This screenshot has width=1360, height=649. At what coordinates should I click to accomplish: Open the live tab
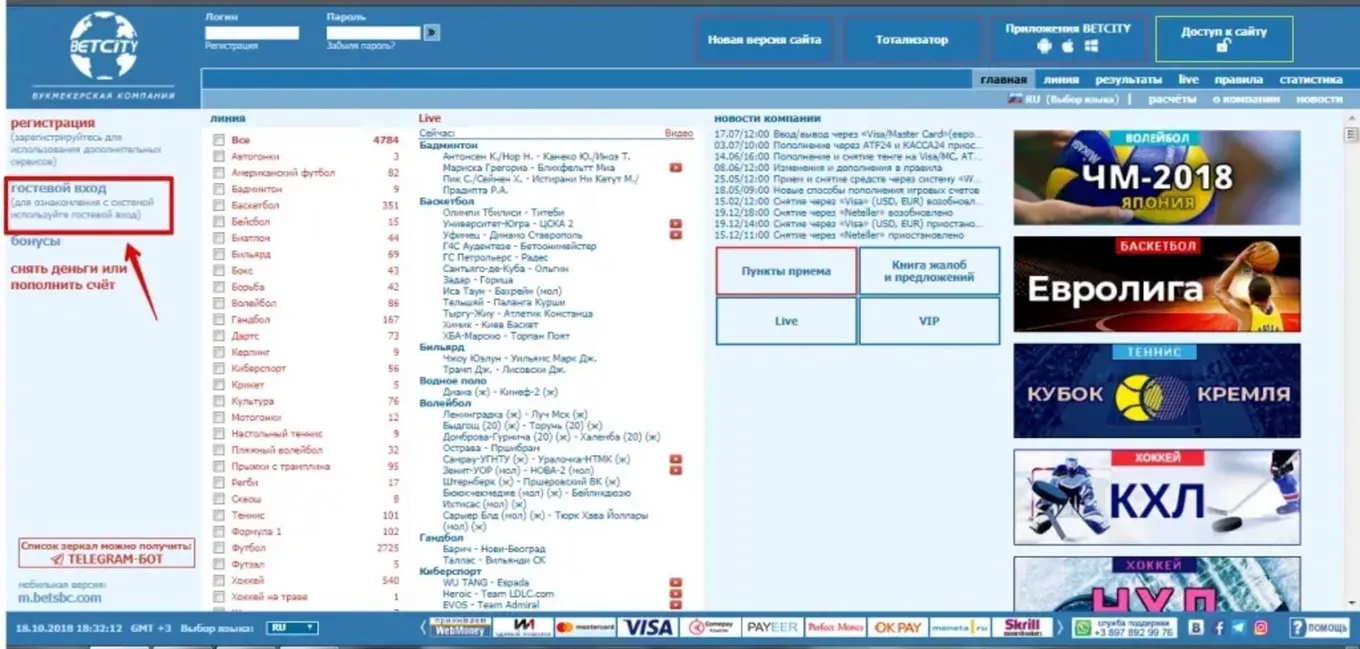point(1188,79)
